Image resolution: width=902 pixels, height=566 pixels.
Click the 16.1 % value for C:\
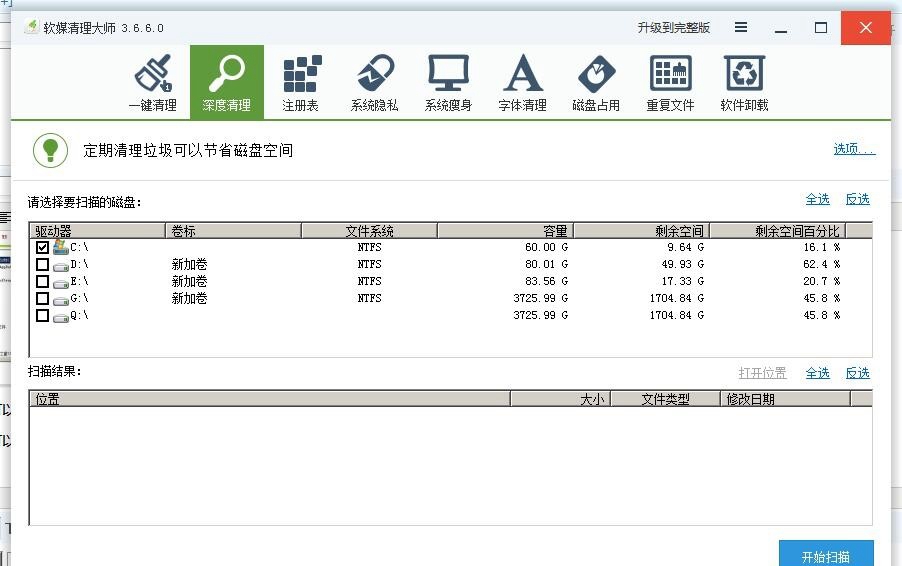821,247
